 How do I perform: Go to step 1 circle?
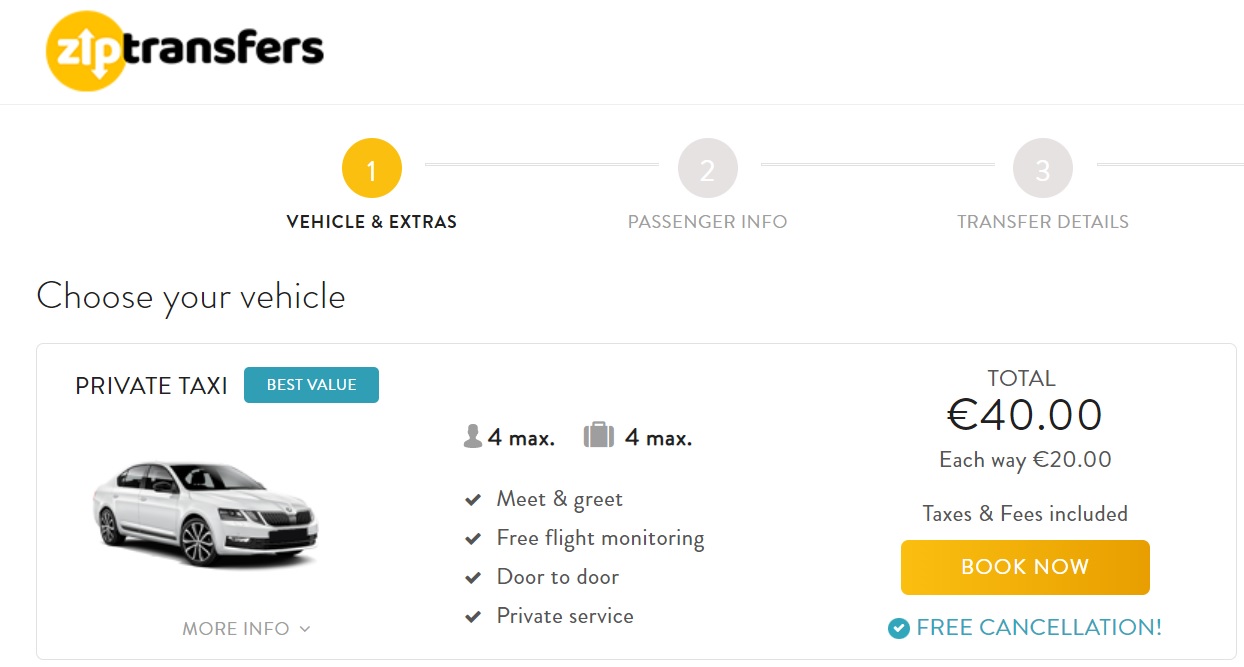click(372, 169)
